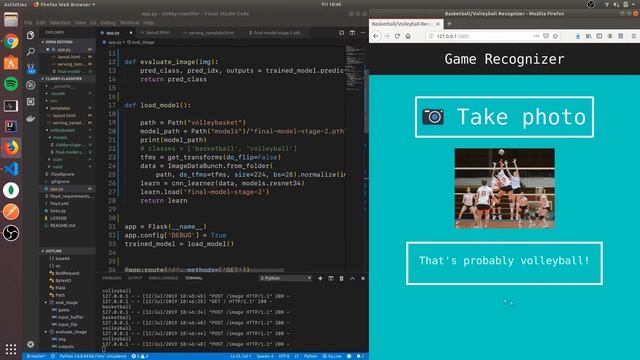This screenshot has height=360, width=640.
Task: Open the Problems panel tab
Action: tap(111, 278)
